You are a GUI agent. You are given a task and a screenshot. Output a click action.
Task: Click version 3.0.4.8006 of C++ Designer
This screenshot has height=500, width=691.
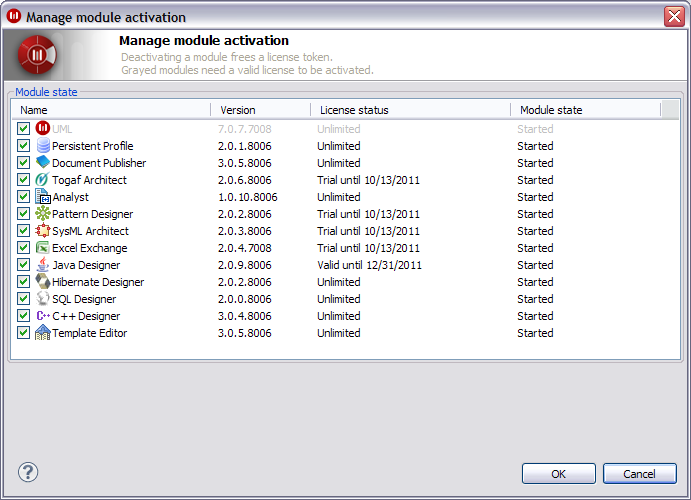pos(245,316)
